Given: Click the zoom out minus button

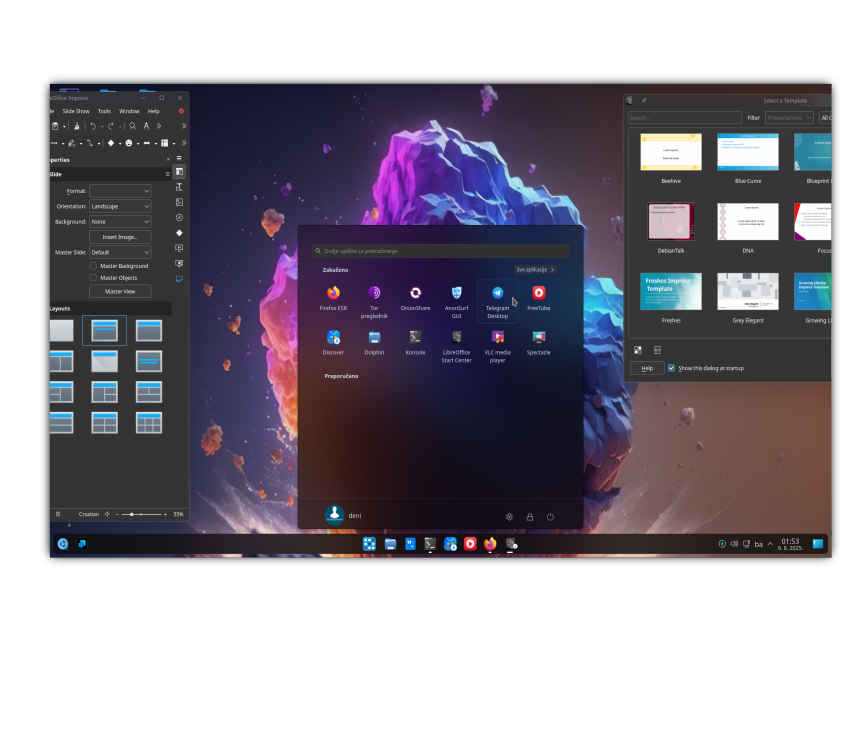Looking at the screenshot, I should click(x=117, y=515).
